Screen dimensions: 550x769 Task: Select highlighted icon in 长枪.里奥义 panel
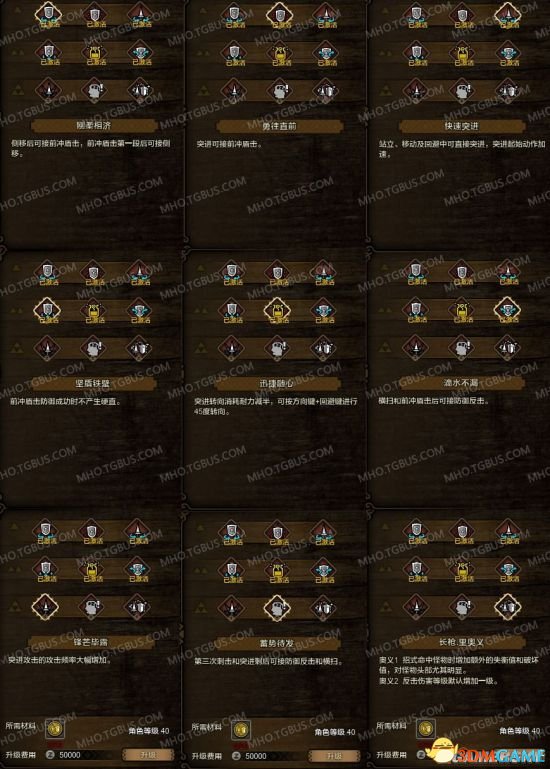[x=507, y=607]
